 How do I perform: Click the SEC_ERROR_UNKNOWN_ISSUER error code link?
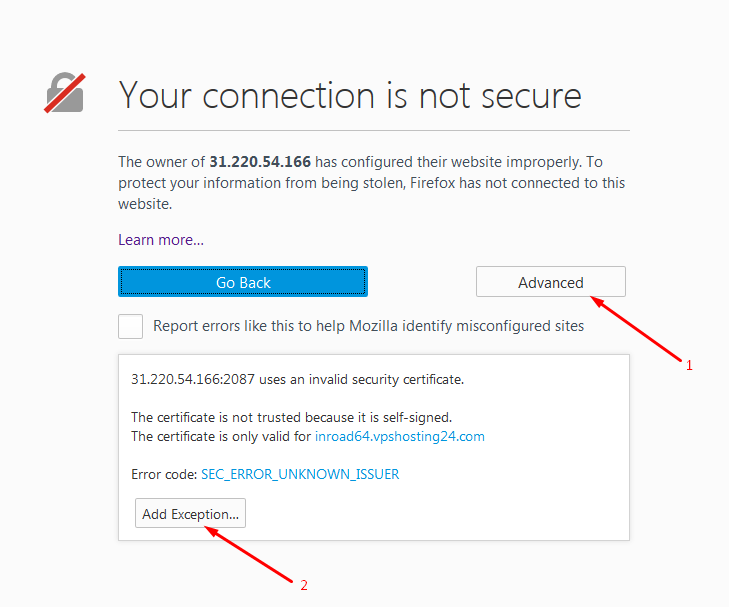[300, 474]
